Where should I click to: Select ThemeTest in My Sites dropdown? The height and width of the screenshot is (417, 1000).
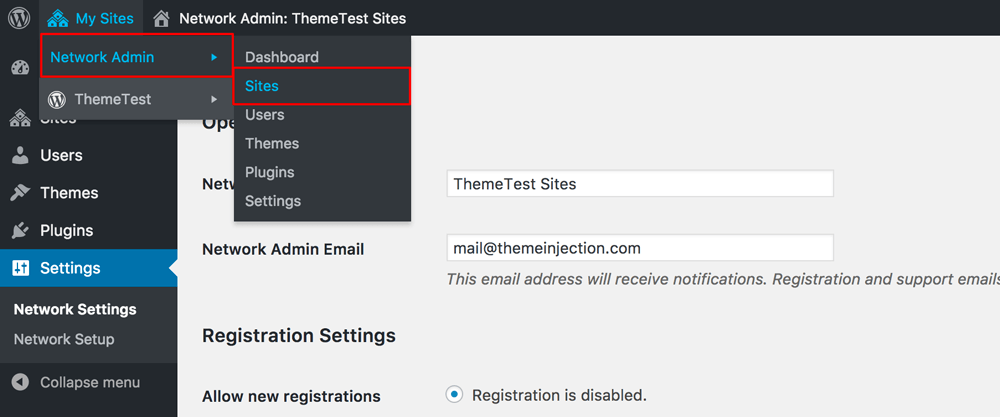(x=136, y=99)
